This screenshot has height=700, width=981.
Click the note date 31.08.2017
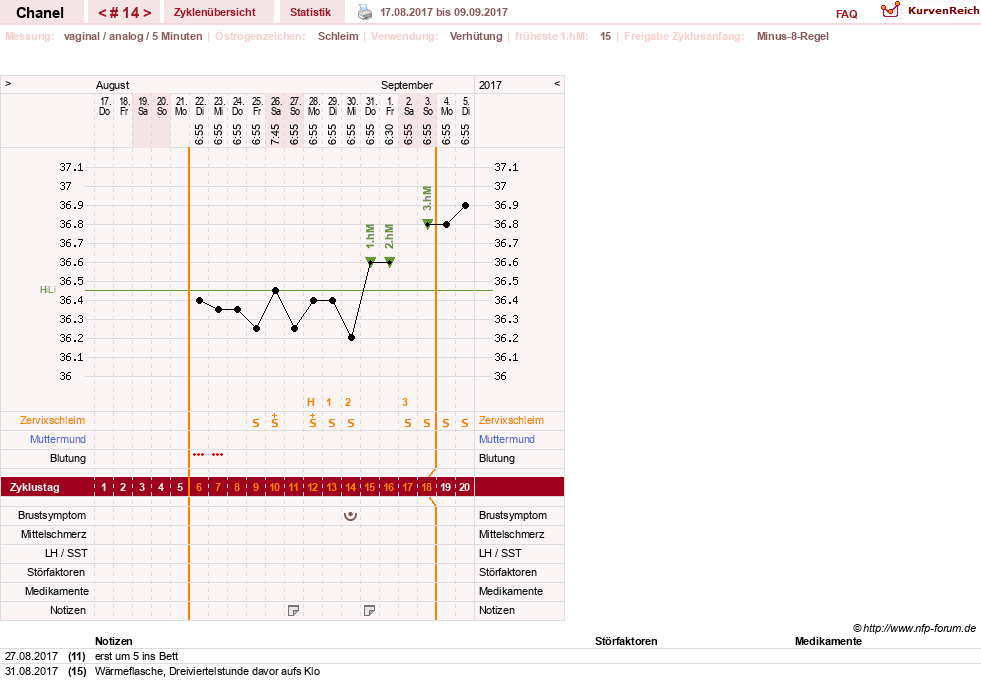coord(31,671)
